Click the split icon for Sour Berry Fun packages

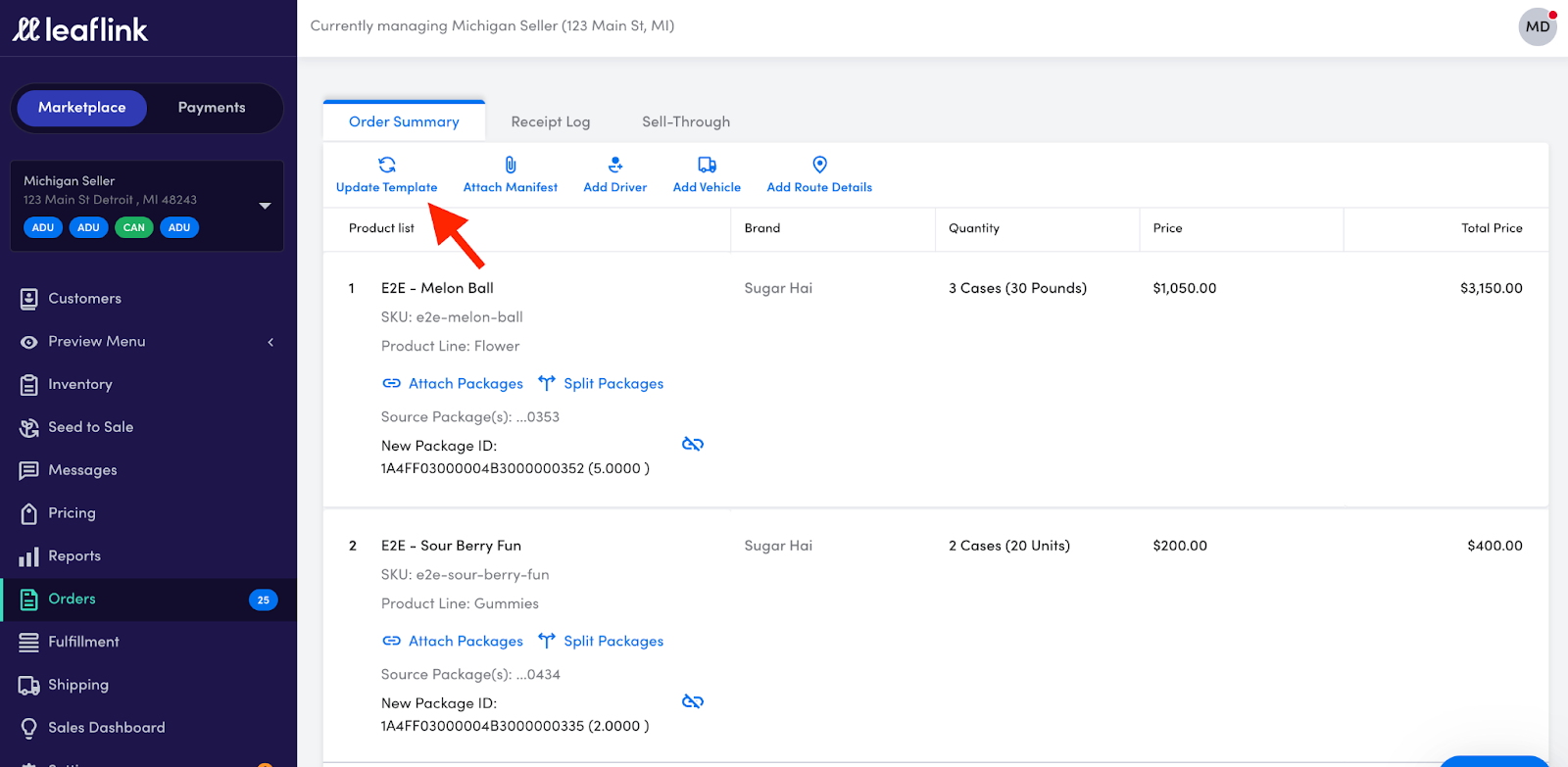coord(547,641)
